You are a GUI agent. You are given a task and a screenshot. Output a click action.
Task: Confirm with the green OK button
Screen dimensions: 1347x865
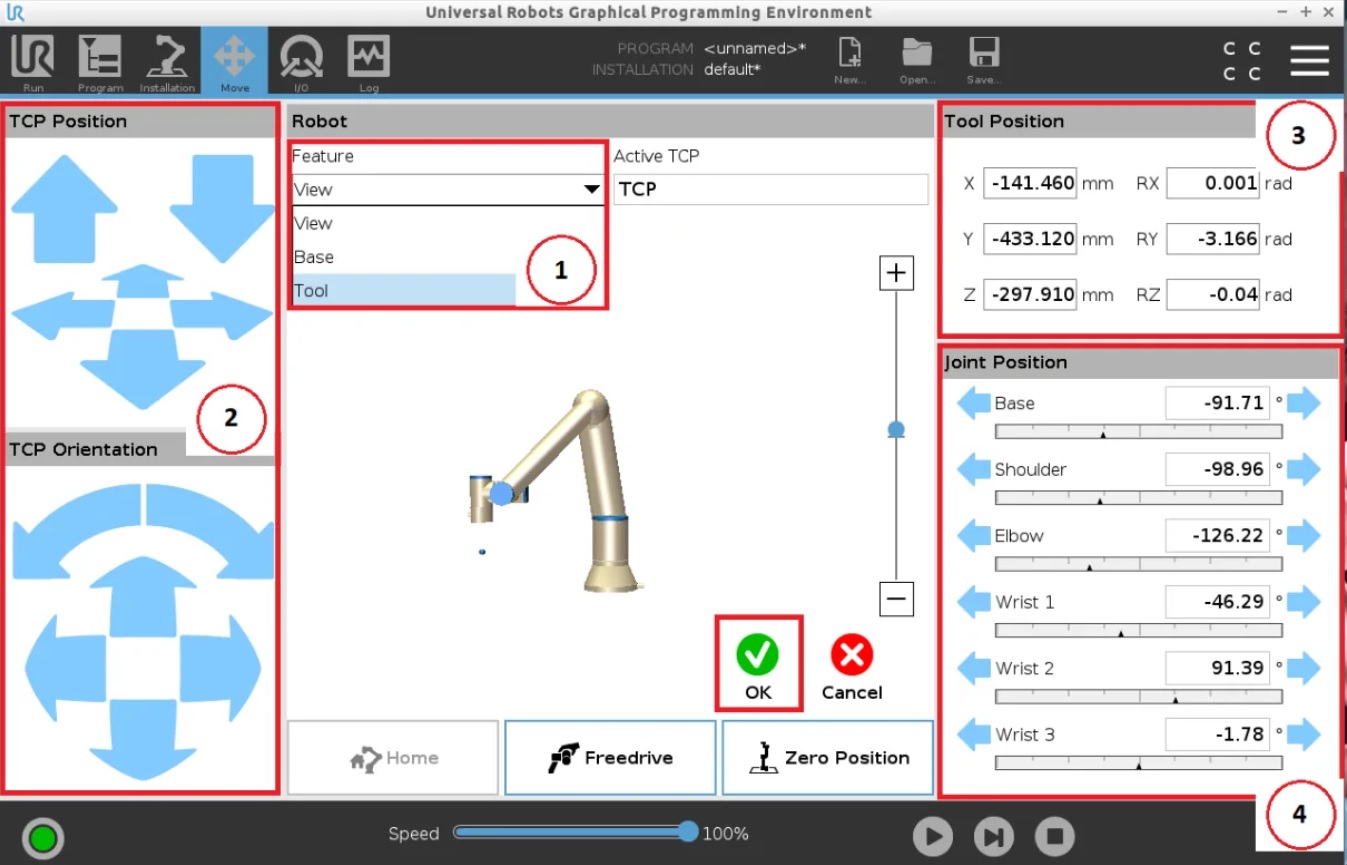758,667
